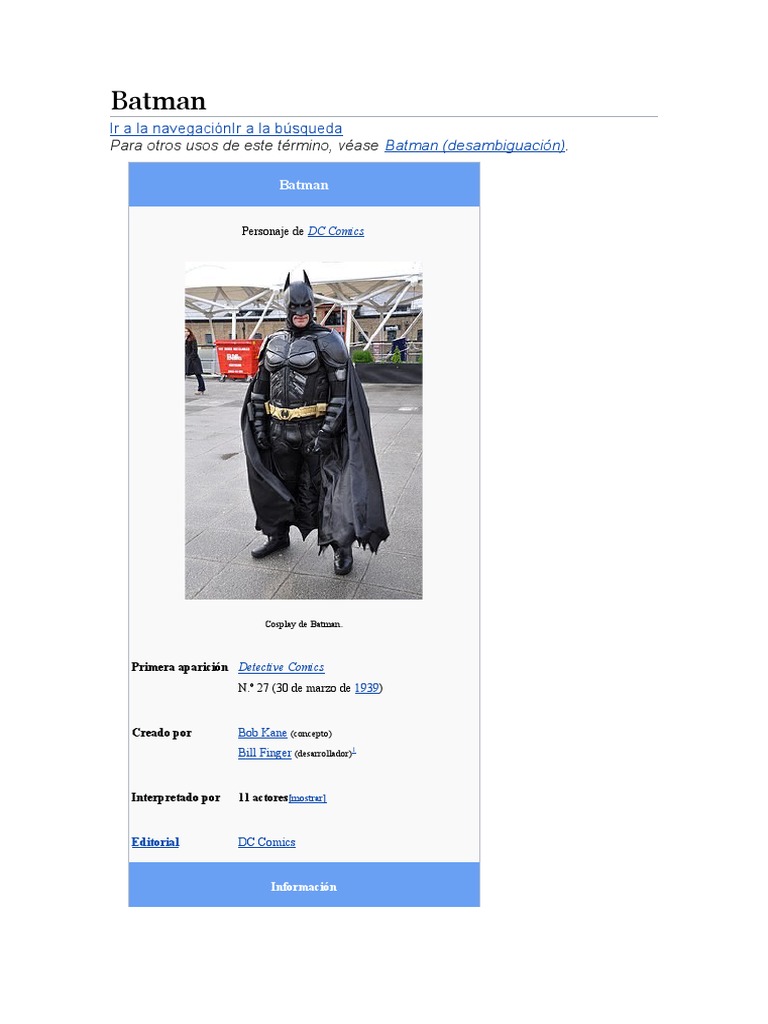Open the 'Detective Comics' link
This screenshot has height=1024, width=768.
pyautogui.click(x=281, y=667)
